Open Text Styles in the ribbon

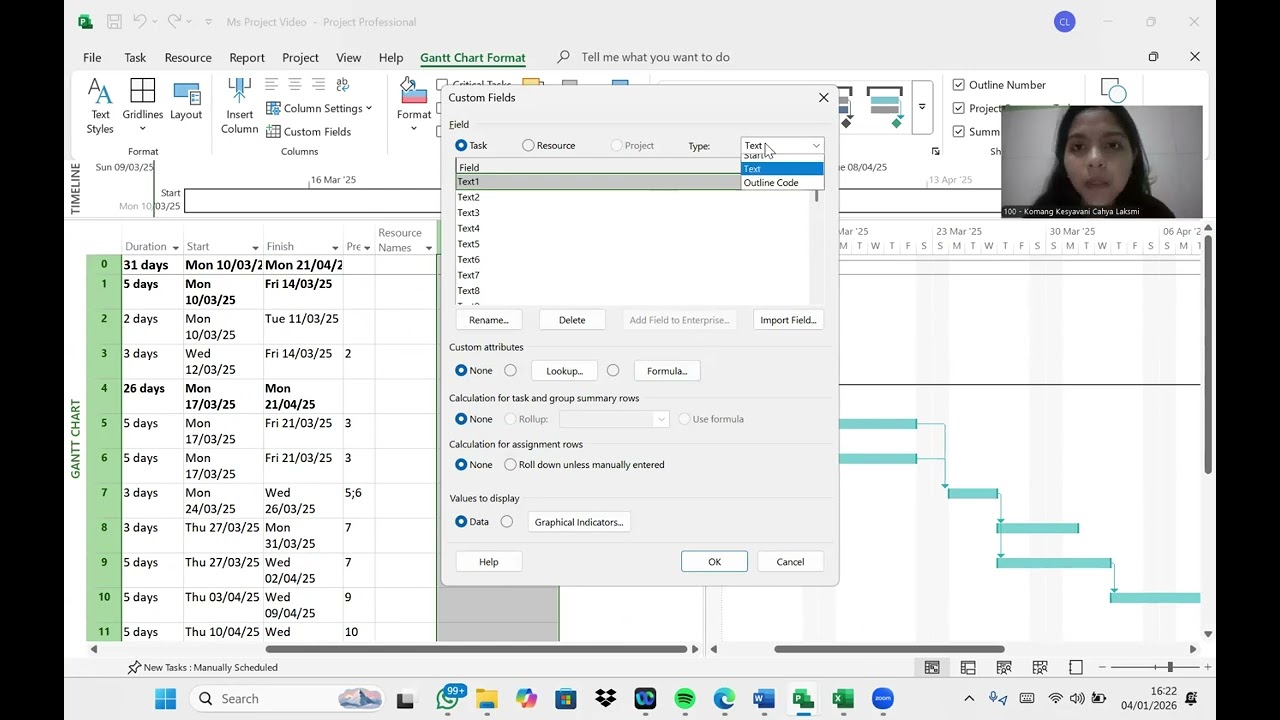point(100,107)
